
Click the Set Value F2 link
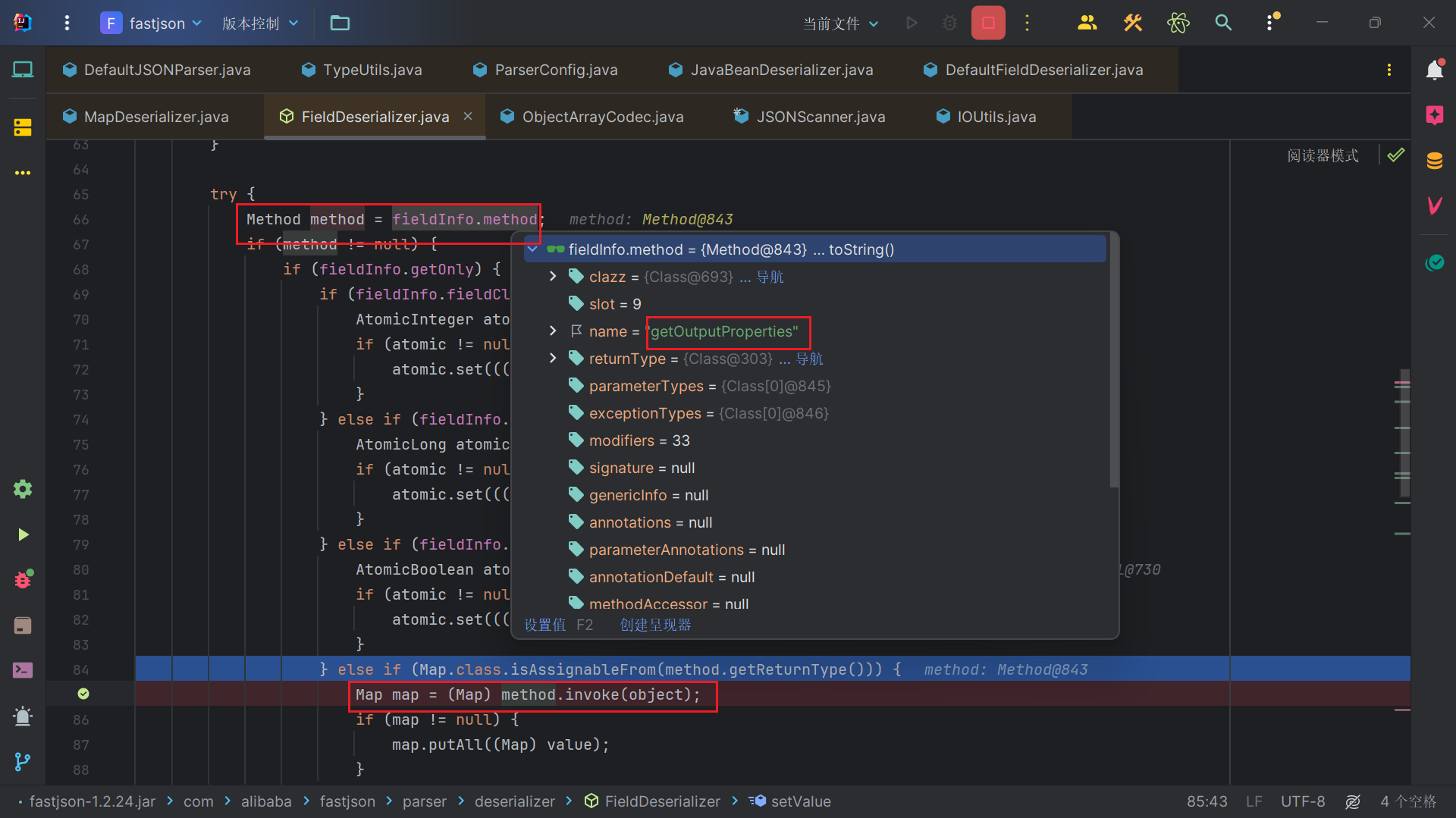click(559, 625)
